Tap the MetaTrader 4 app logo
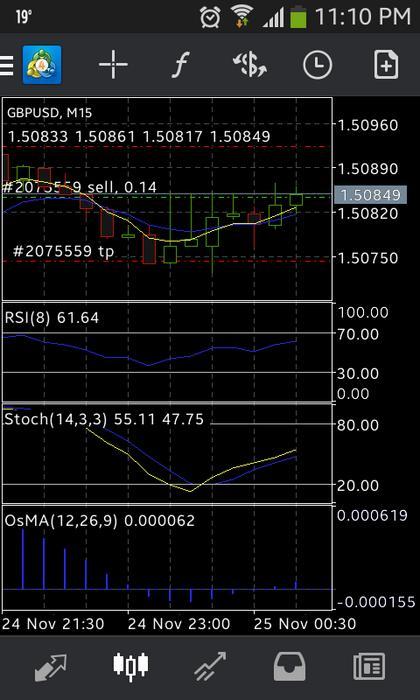The height and width of the screenshot is (700, 420). 42,65
